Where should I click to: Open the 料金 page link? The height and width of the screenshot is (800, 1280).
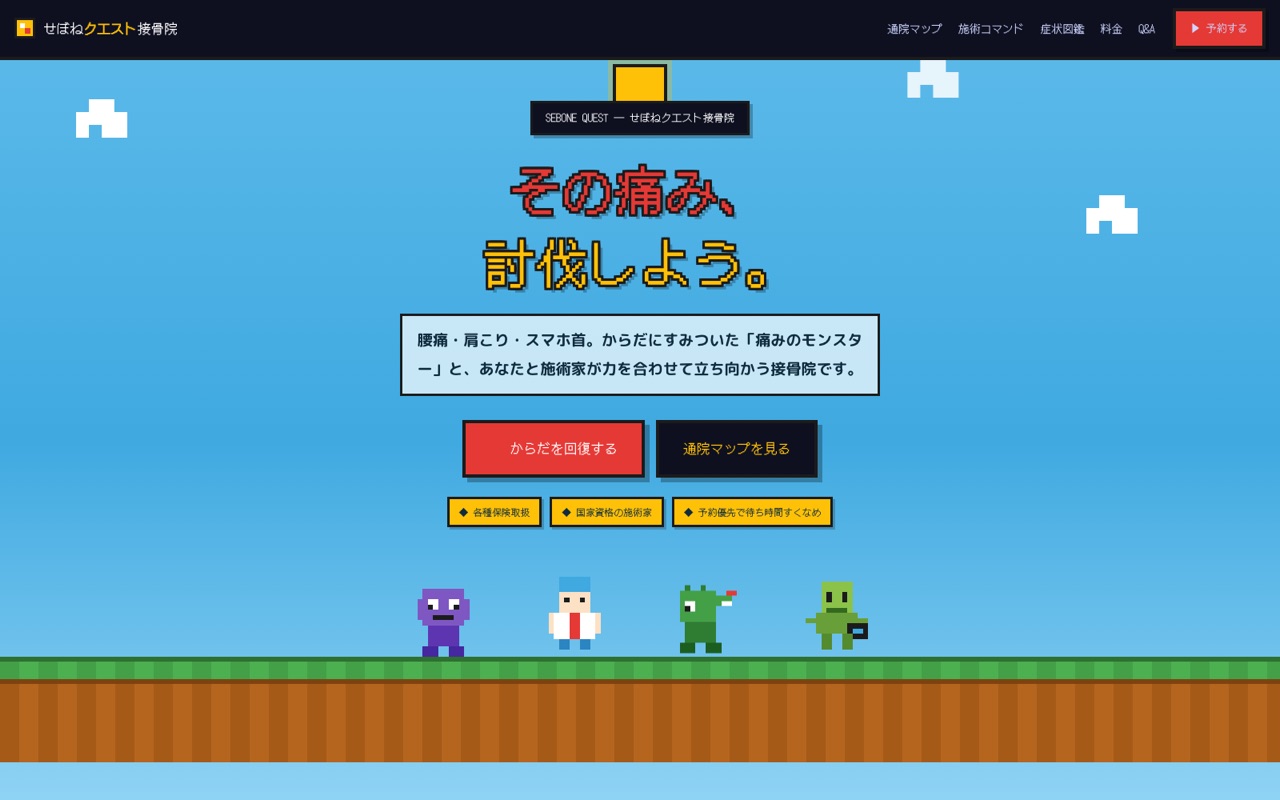(x=1111, y=29)
